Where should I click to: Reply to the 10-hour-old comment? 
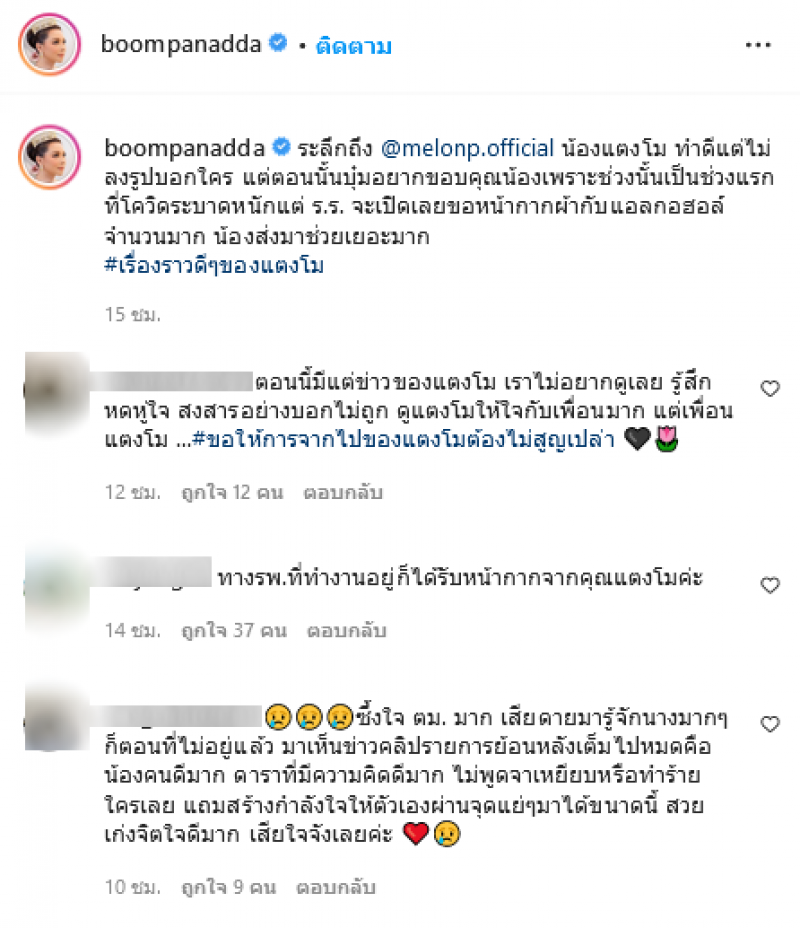click(336, 887)
